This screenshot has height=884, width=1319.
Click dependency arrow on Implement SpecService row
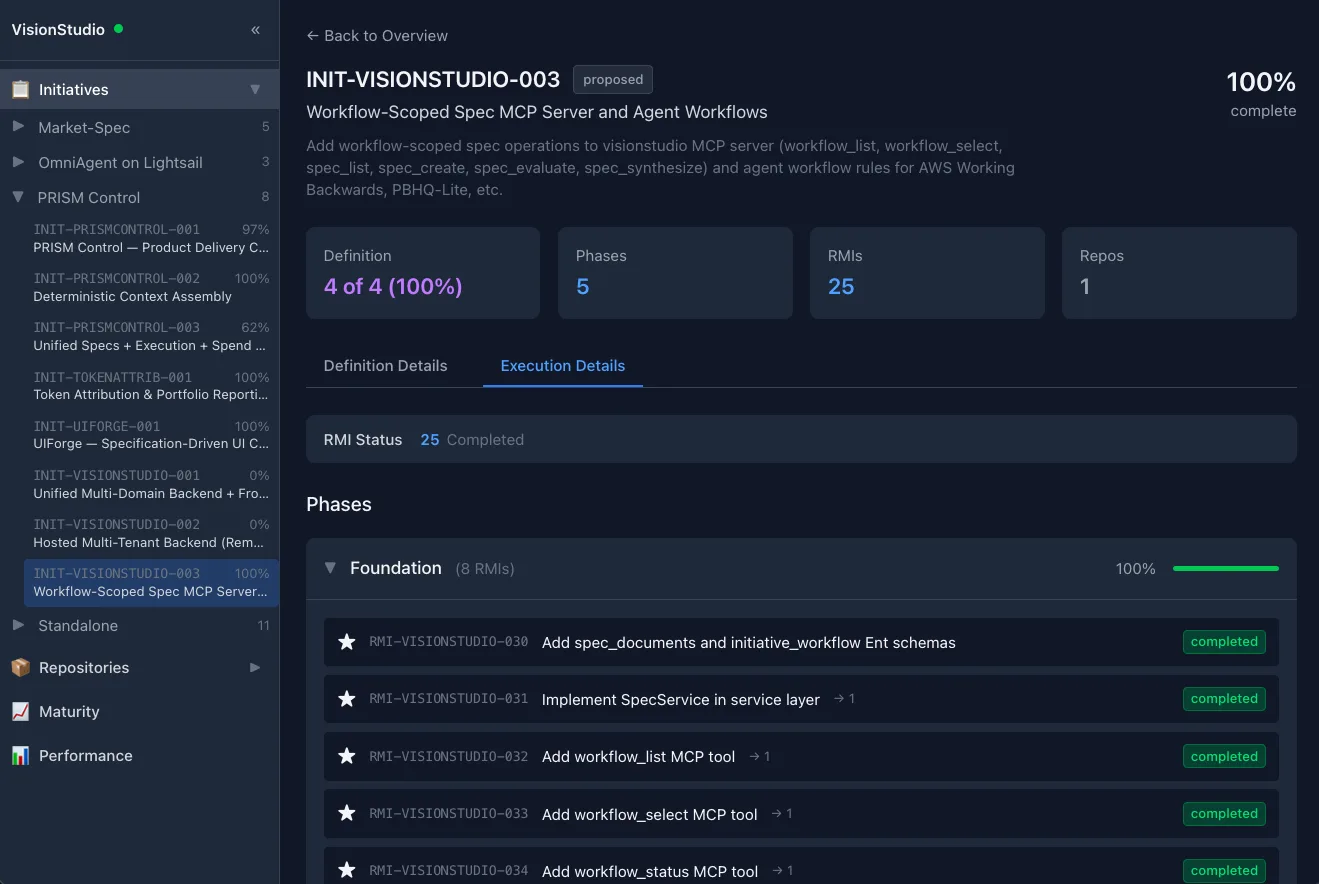tap(844, 699)
